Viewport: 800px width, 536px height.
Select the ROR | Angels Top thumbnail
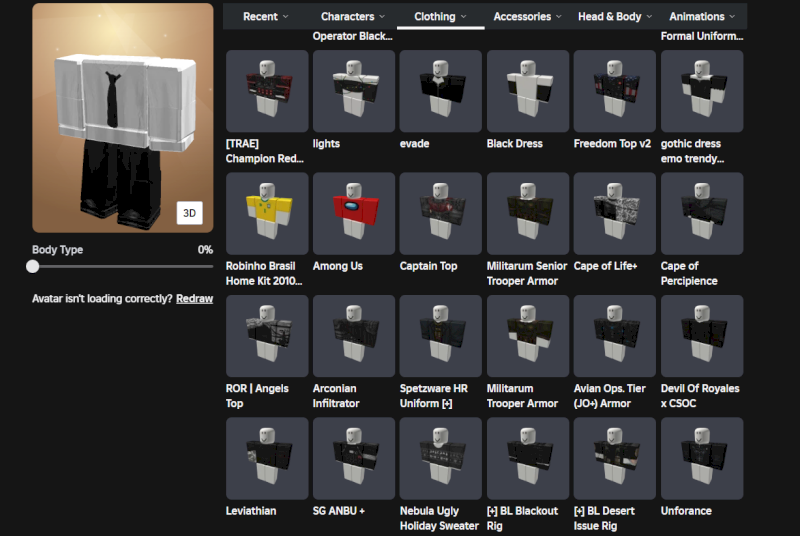[x=267, y=336]
